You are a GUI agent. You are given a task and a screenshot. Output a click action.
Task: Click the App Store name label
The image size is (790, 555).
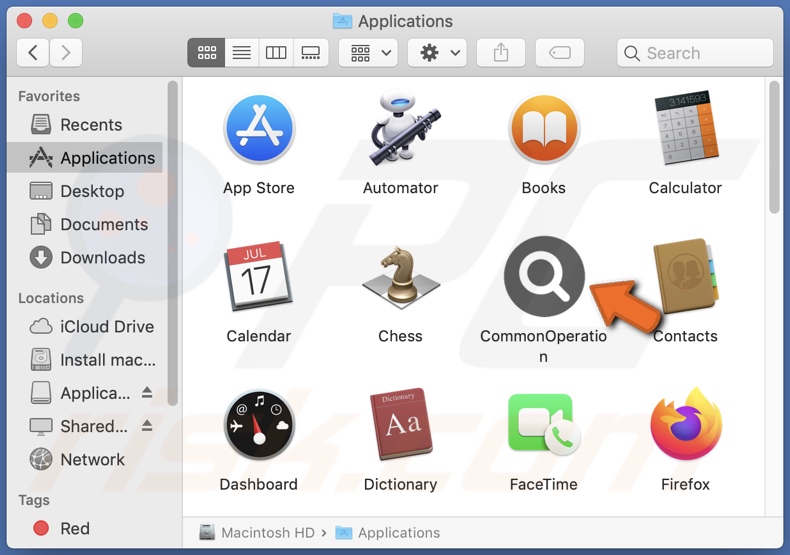259,188
